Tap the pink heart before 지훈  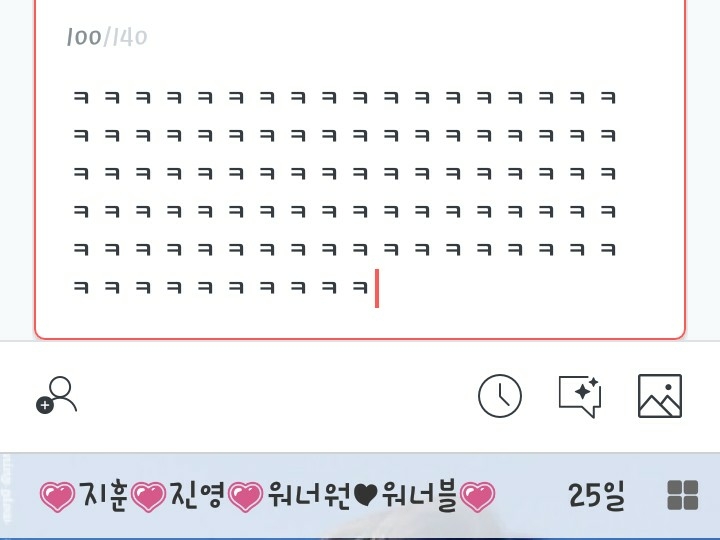tap(58, 496)
